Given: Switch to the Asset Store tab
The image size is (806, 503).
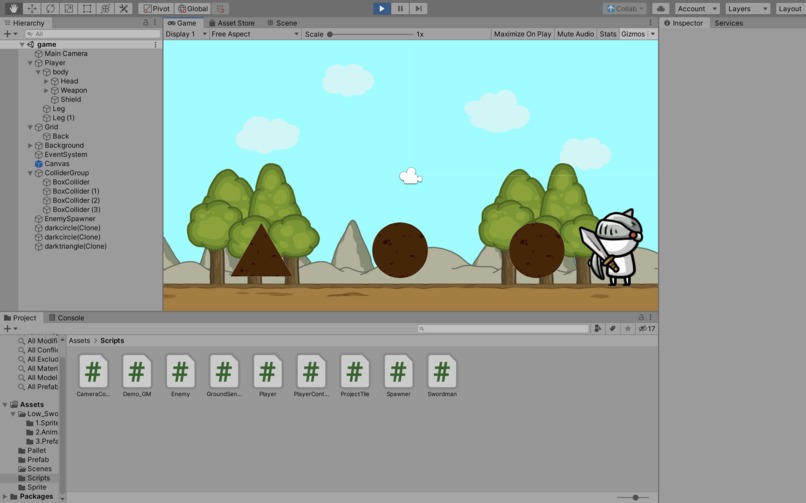Looking at the screenshot, I should [x=232, y=23].
